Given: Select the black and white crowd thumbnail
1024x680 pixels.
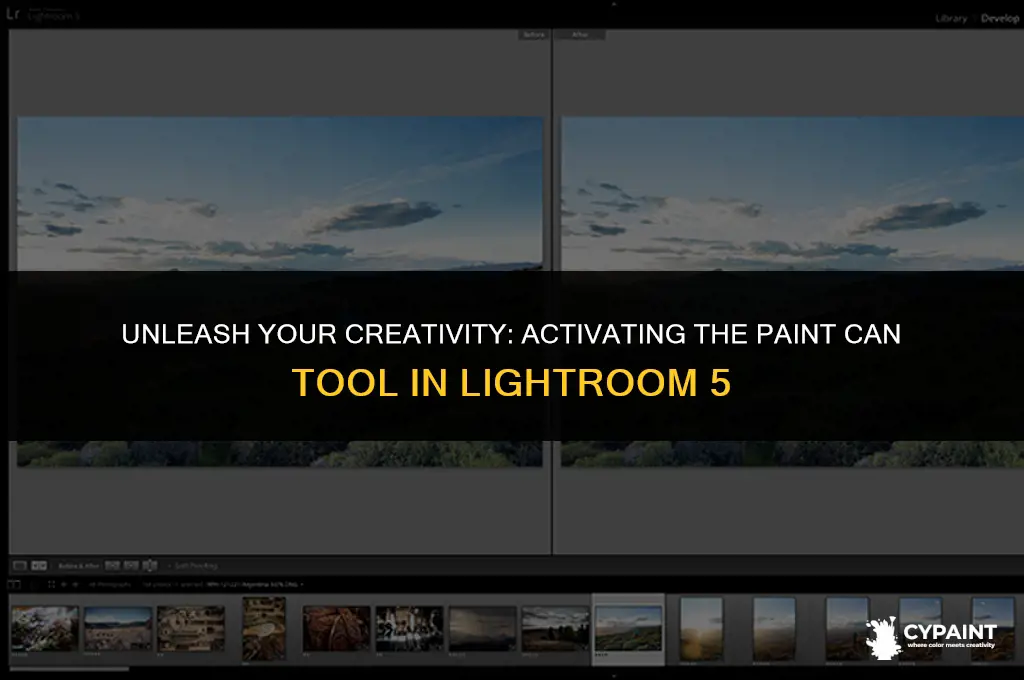Looking at the screenshot, I should [x=409, y=628].
